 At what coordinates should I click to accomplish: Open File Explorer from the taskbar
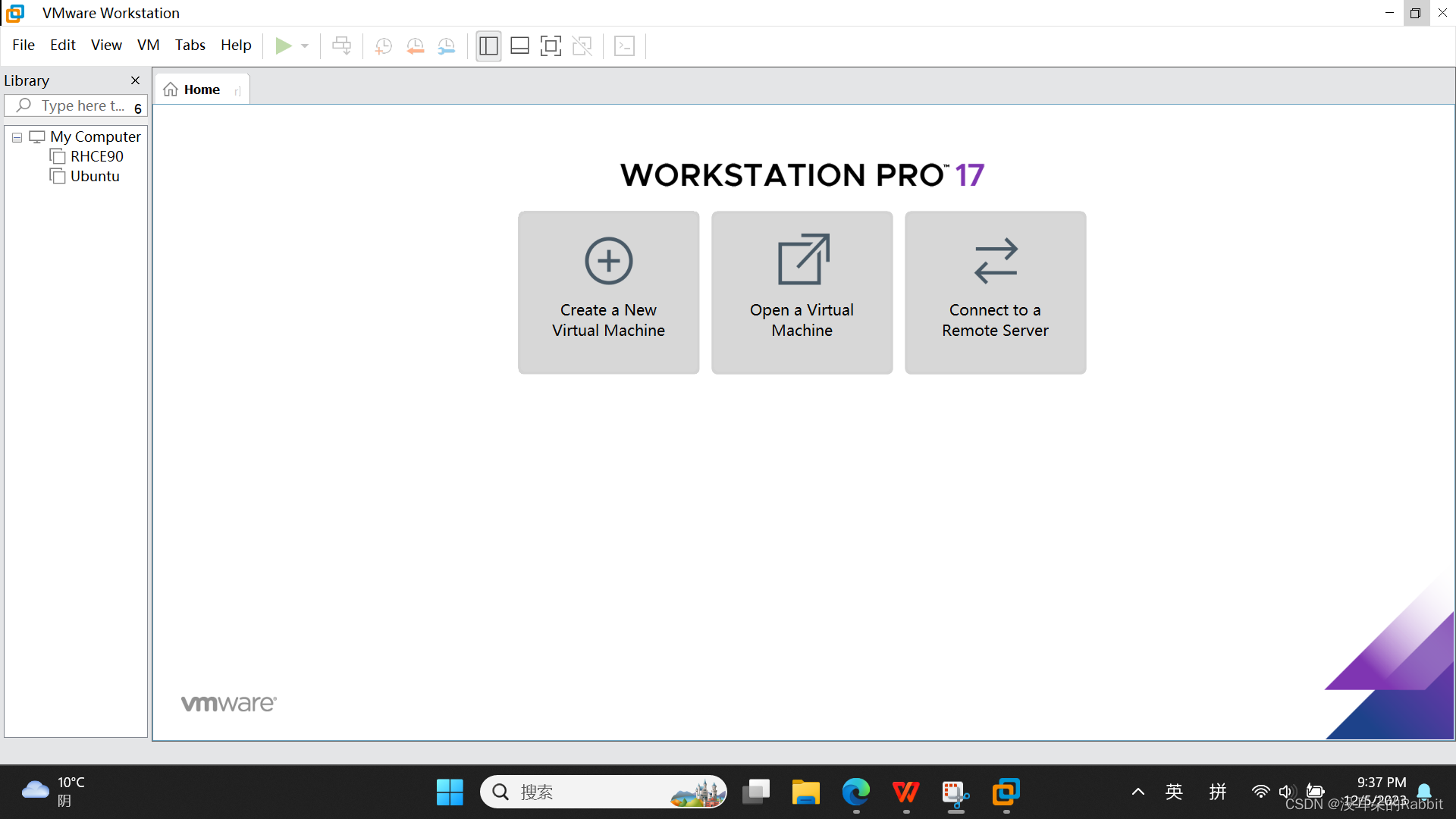coord(806,792)
